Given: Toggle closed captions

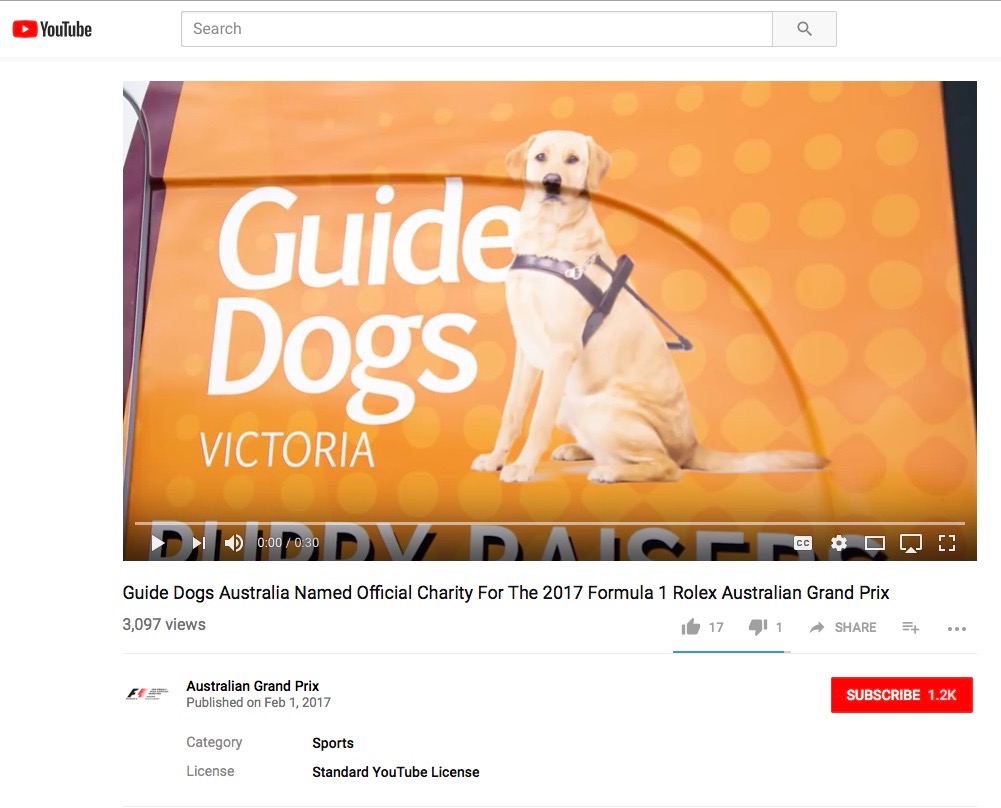Looking at the screenshot, I should tap(803, 543).
